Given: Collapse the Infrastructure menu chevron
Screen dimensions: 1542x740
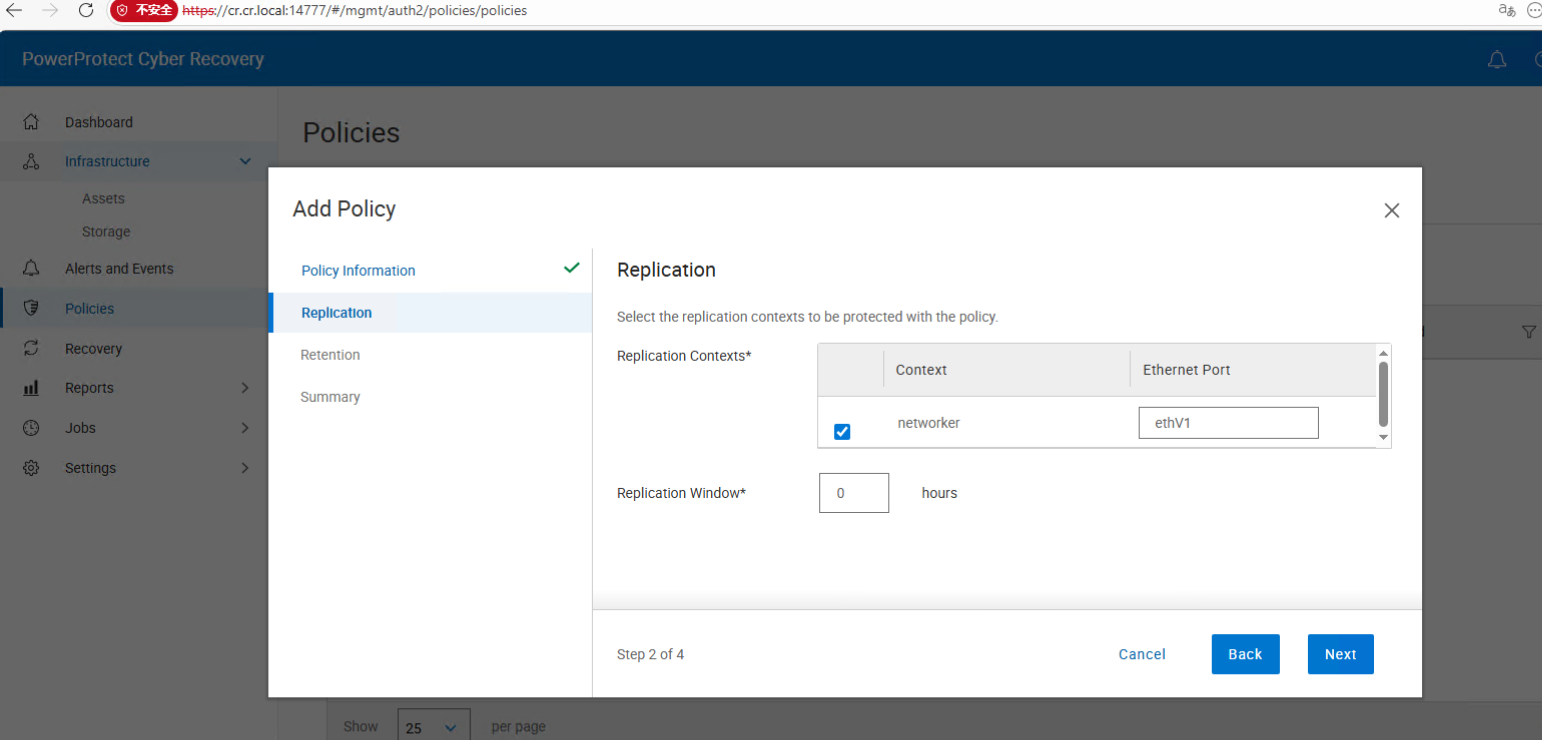Looking at the screenshot, I should click(245, 161).
